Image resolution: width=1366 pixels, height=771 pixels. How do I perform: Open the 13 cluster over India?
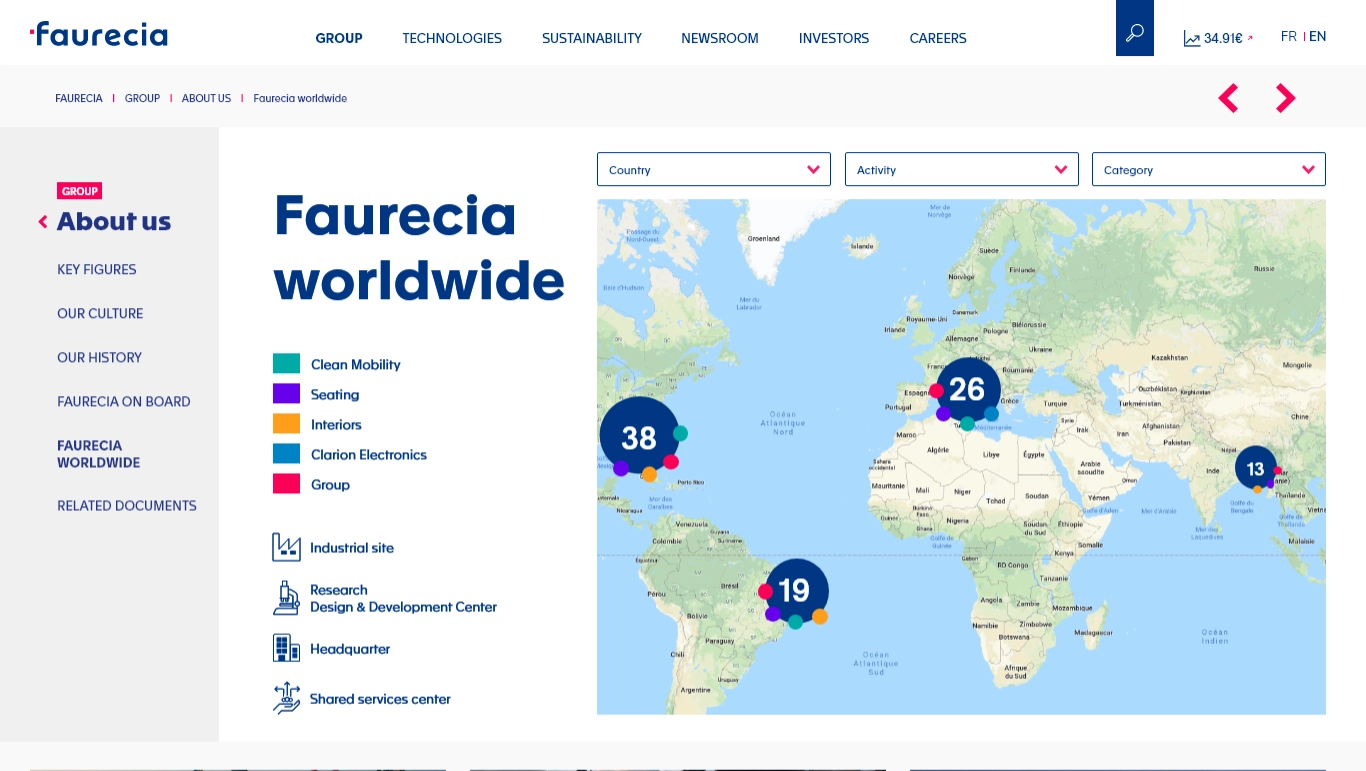tap(1255, 468)
